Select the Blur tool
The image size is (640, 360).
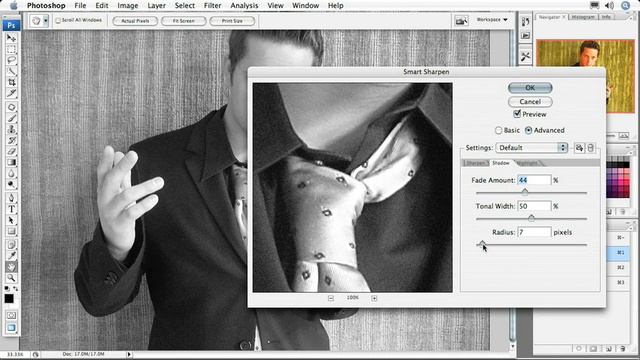(11, 173)
